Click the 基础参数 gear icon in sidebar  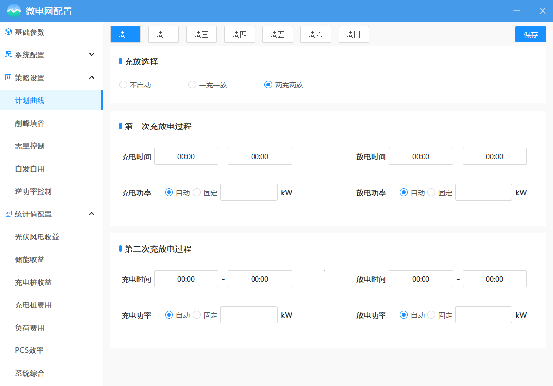(x=8, y=32)
